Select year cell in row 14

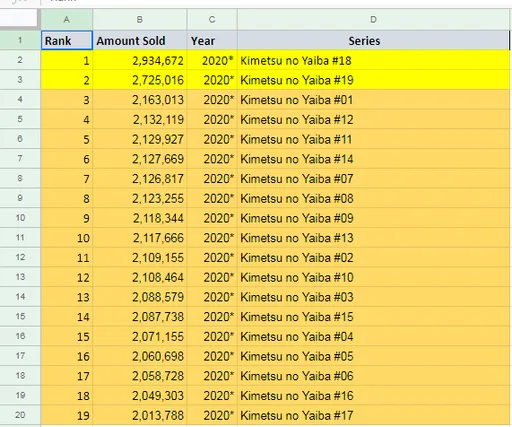pos(212,297)
